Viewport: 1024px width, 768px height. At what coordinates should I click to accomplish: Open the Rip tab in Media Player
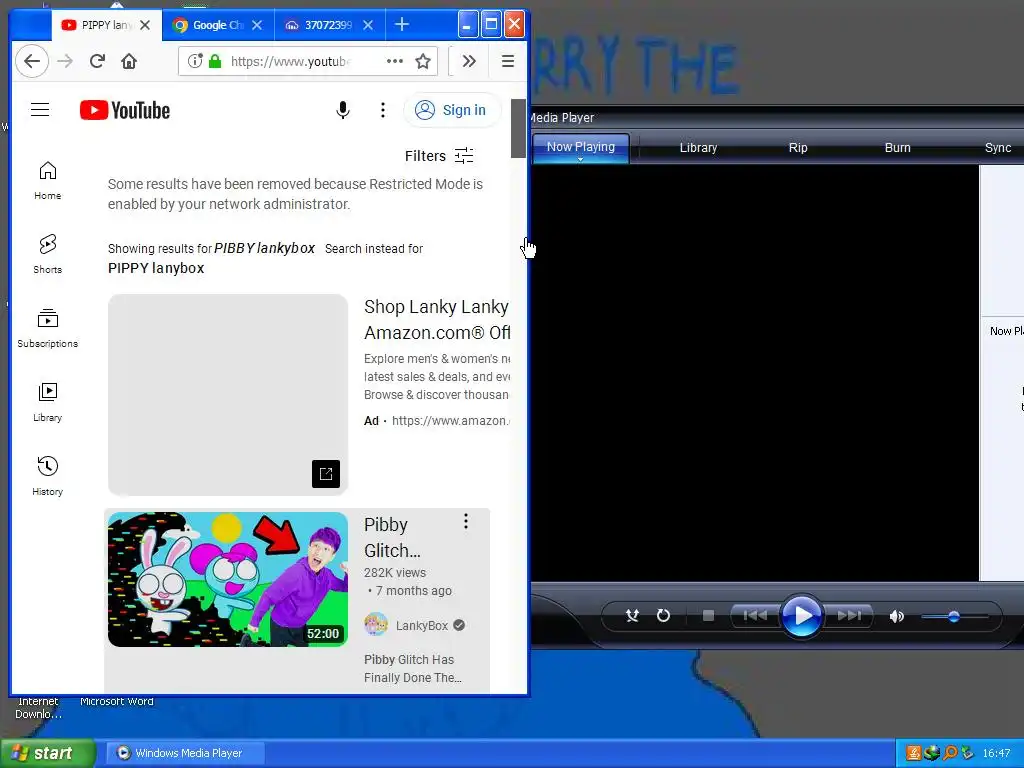pos(798,148)
